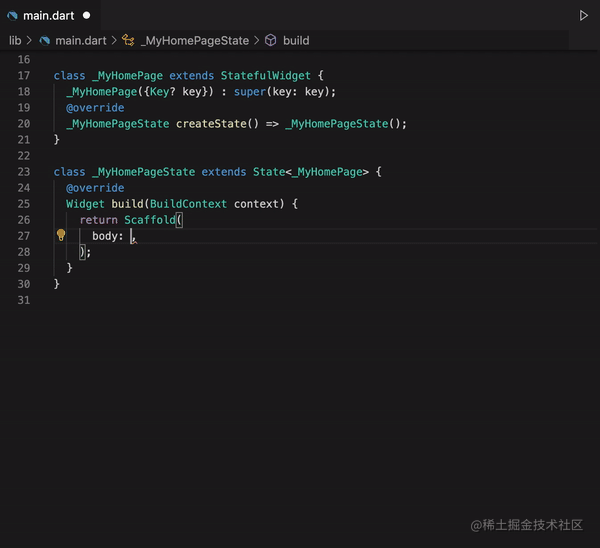The image size is (600, 548).
Task: Place the cursor on empty line 31
Action: (200, 300)
